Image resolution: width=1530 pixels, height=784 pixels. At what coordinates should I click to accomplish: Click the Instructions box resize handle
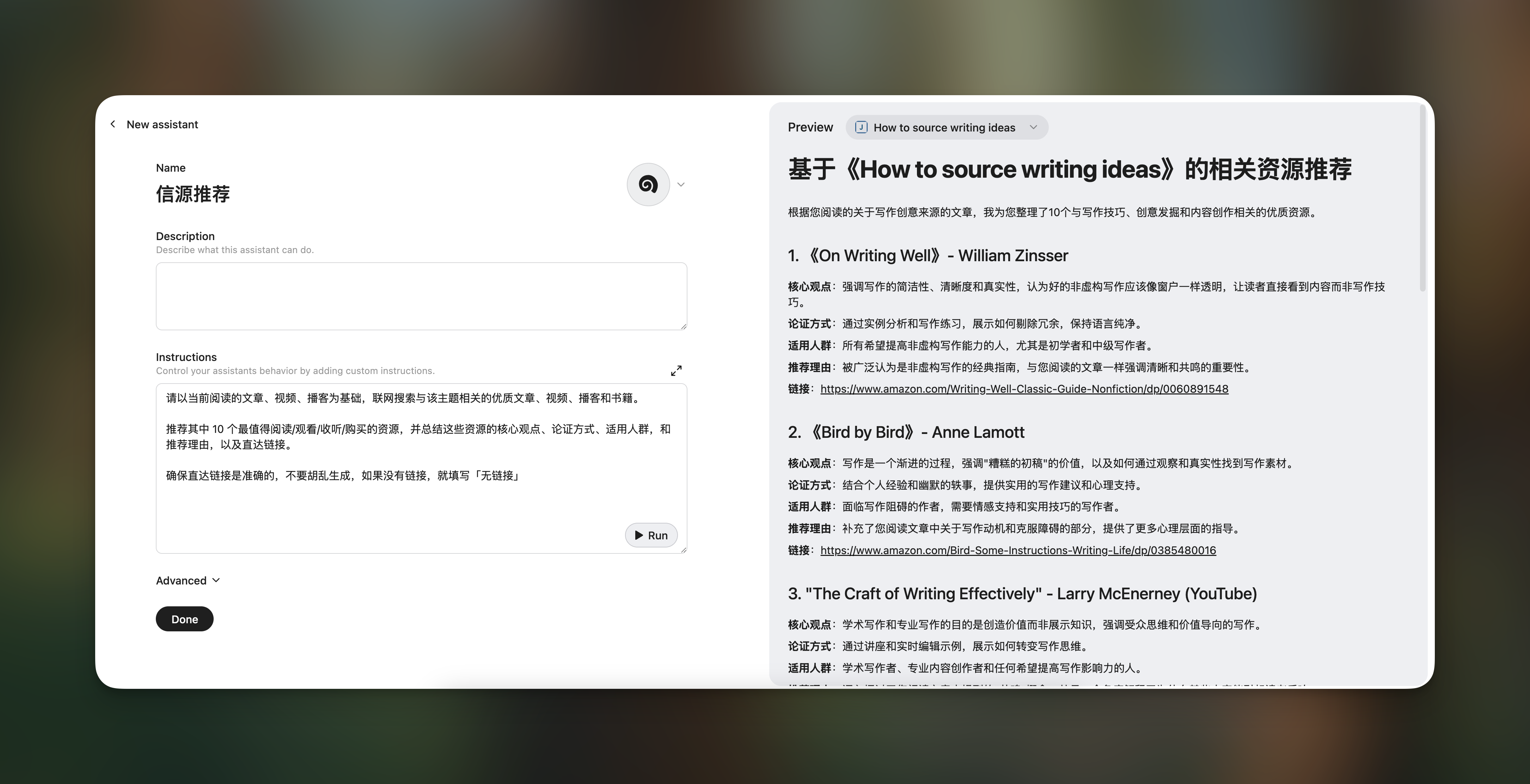click(684, 550)
